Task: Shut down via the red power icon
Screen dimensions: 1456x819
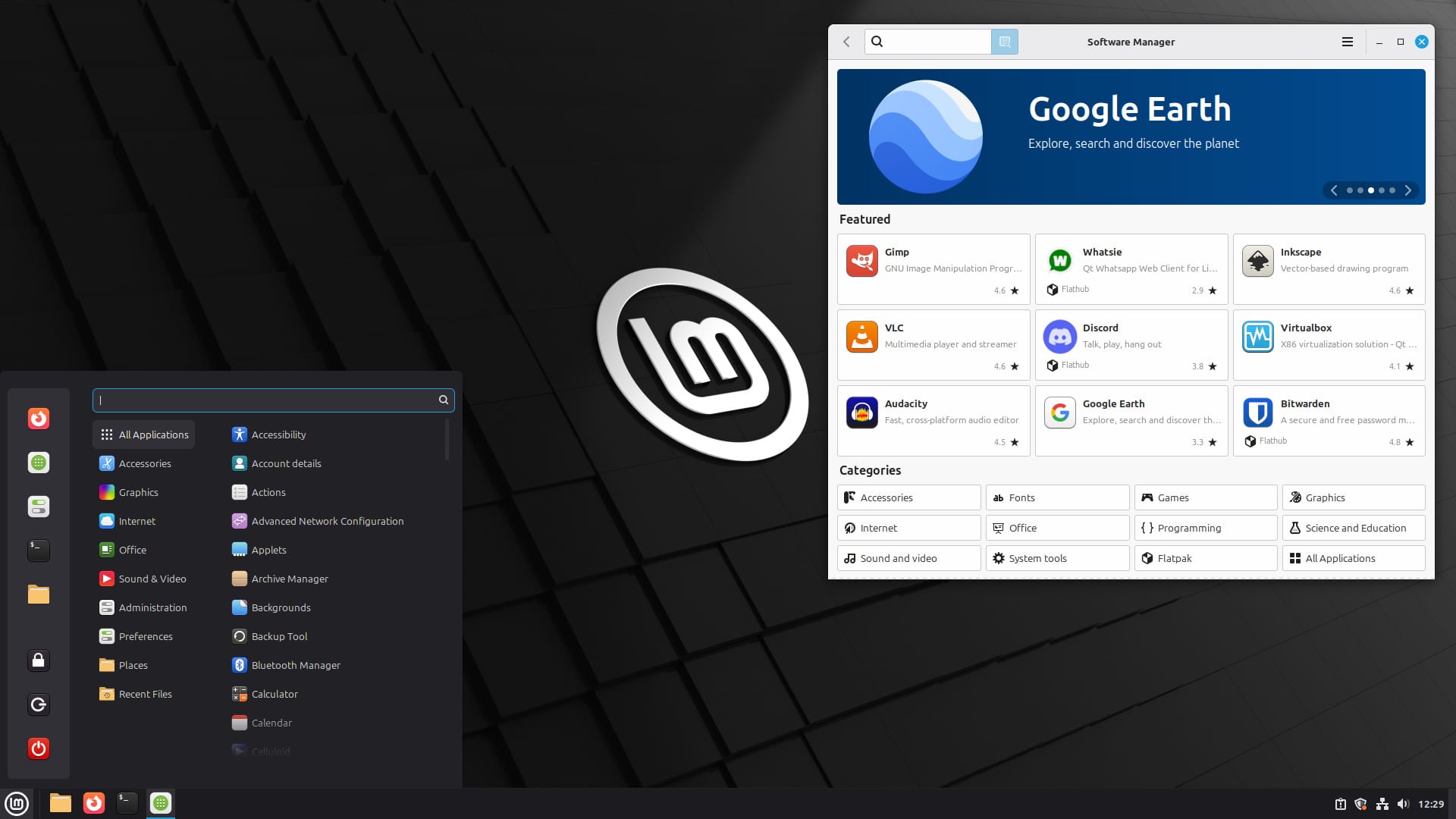Action: pos(39,749)
